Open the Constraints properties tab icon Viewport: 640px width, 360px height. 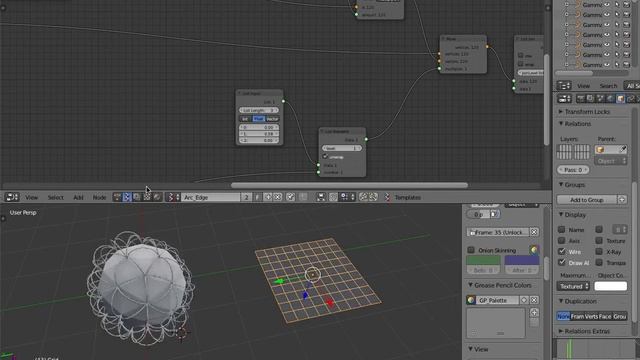click(x=630, y=98)
